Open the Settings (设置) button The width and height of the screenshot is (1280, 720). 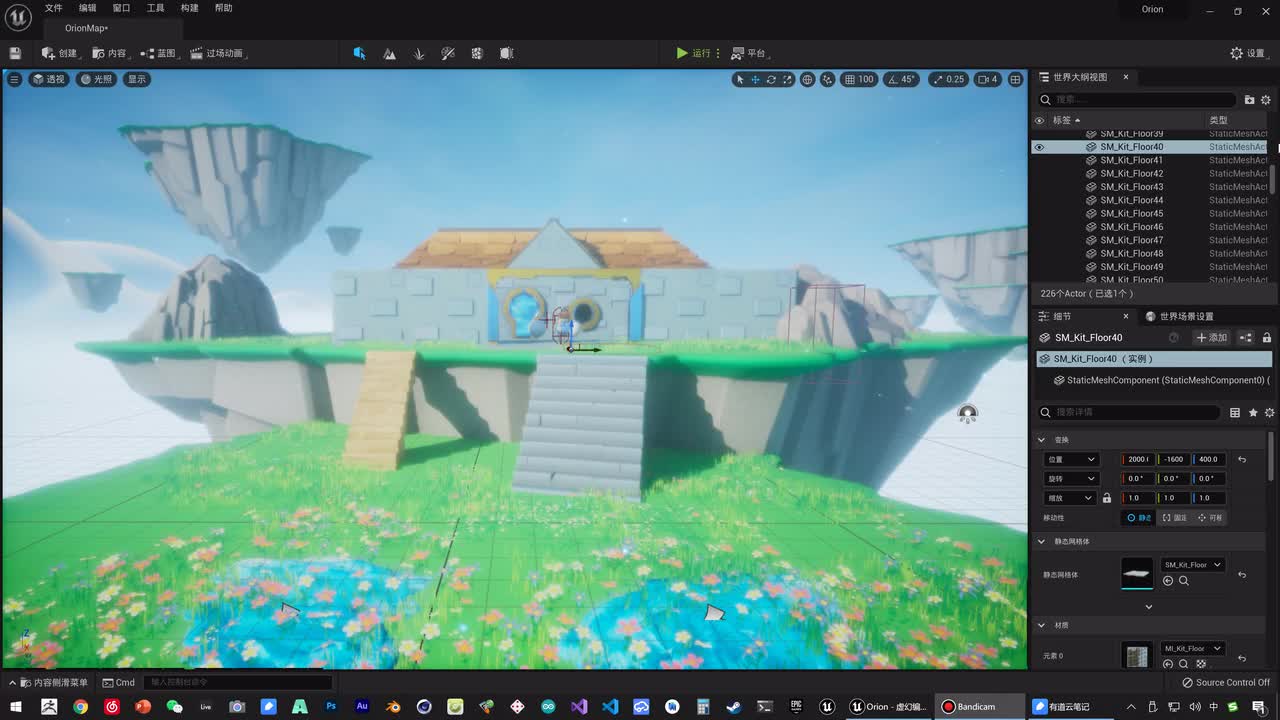click(1248, 53)
